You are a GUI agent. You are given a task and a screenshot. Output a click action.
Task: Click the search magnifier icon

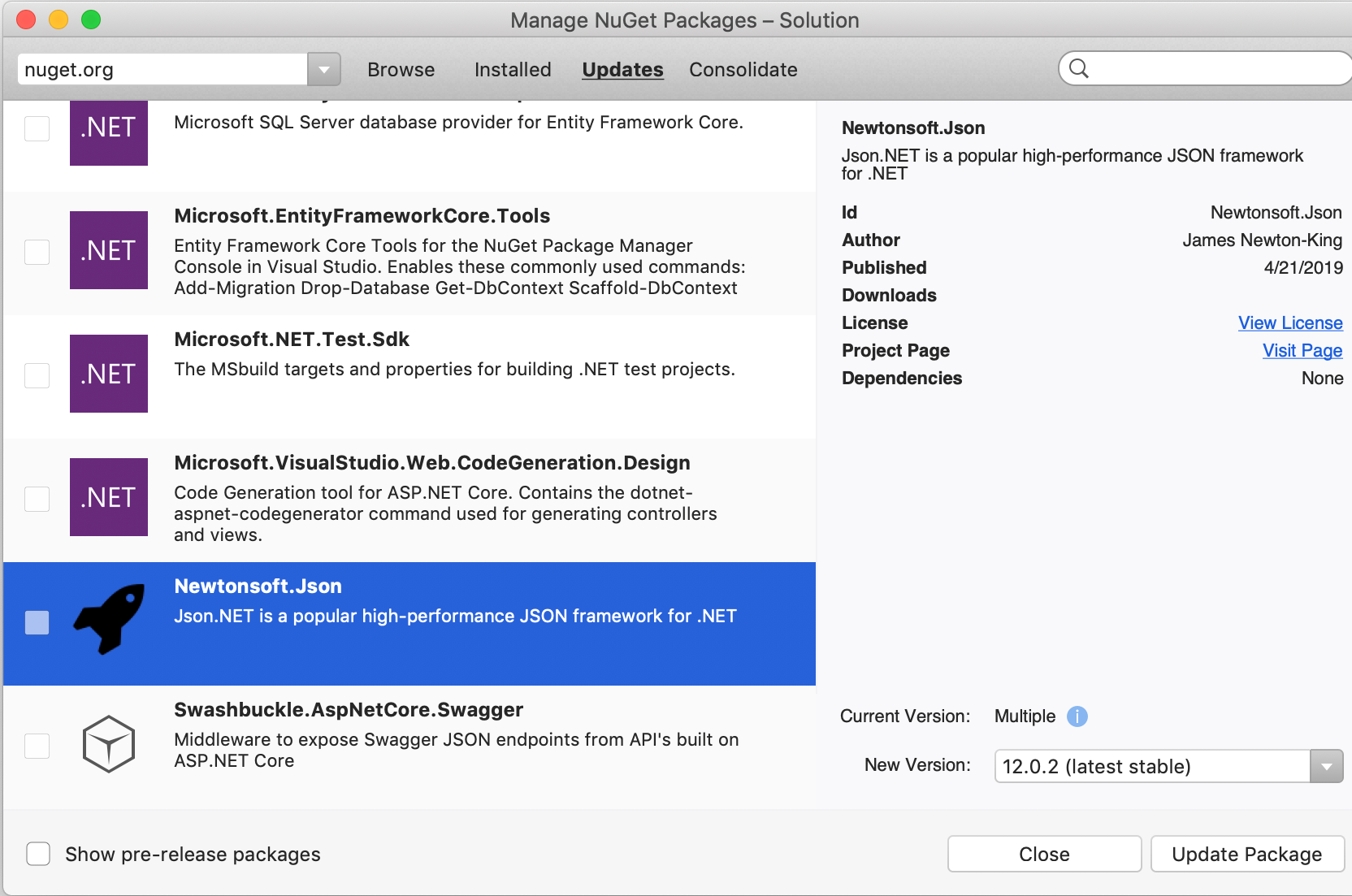coord(1079,69)
